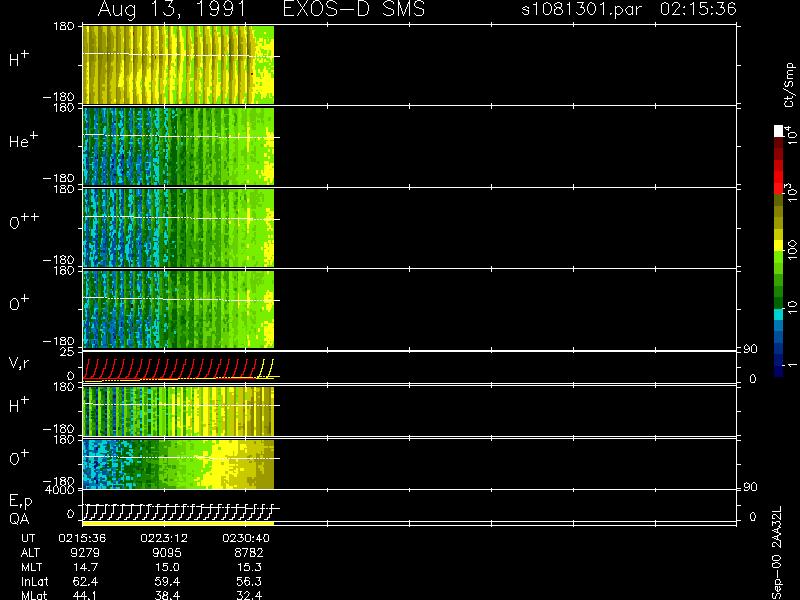This screenshot has width=800, height=600.
Task: Click the UT value "0223:12"
Action: point(164,538)
